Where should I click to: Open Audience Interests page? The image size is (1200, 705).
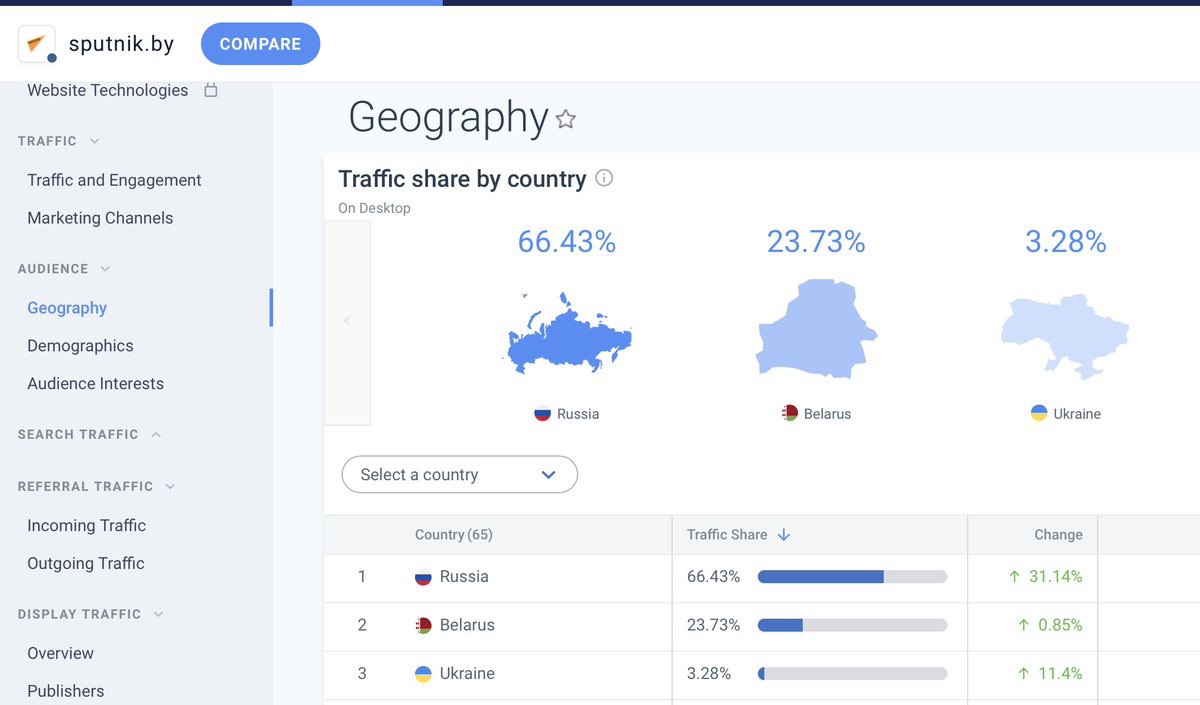95,384
